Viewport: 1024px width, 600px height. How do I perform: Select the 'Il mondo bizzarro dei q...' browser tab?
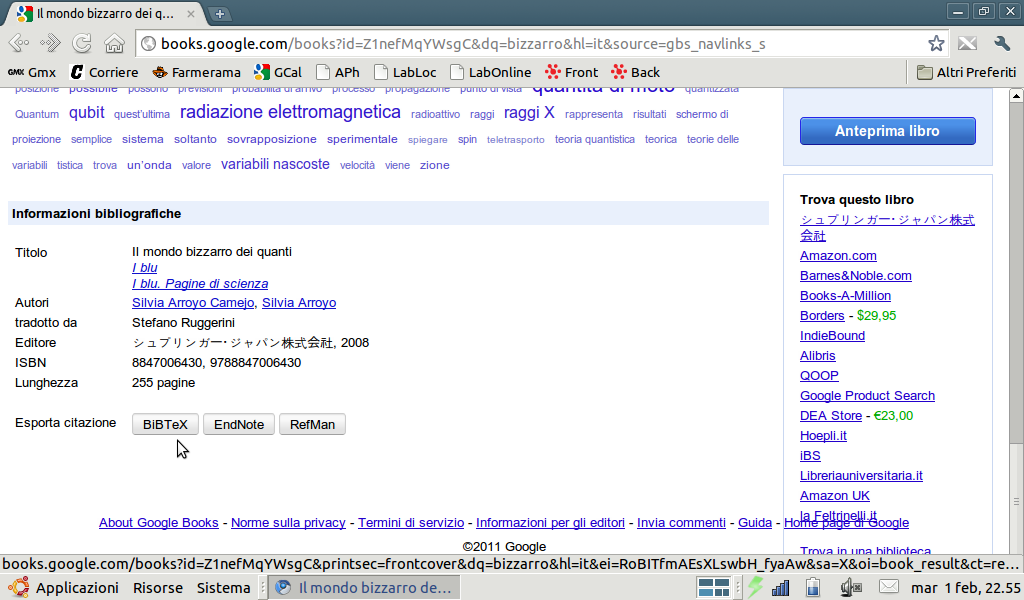pyautogui.click(x=104, y=13)
